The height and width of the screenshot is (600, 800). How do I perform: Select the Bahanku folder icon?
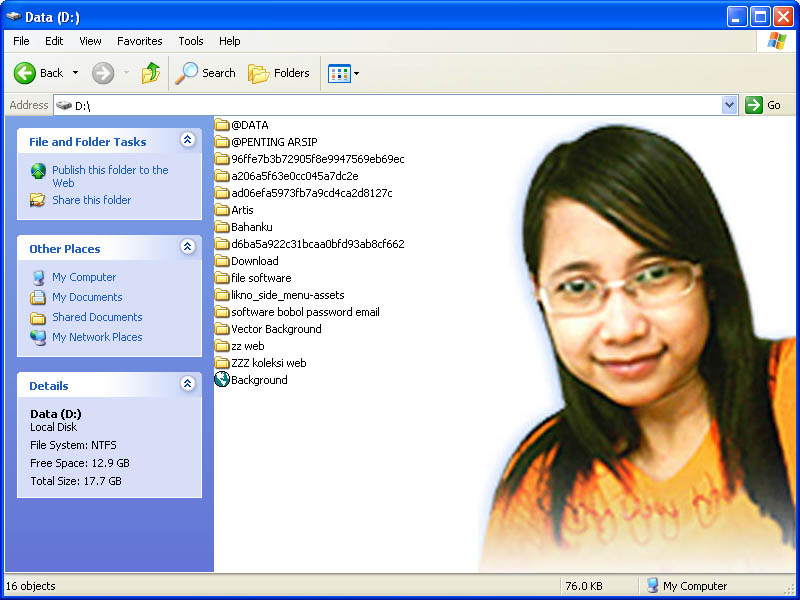[x=222, y=227]
